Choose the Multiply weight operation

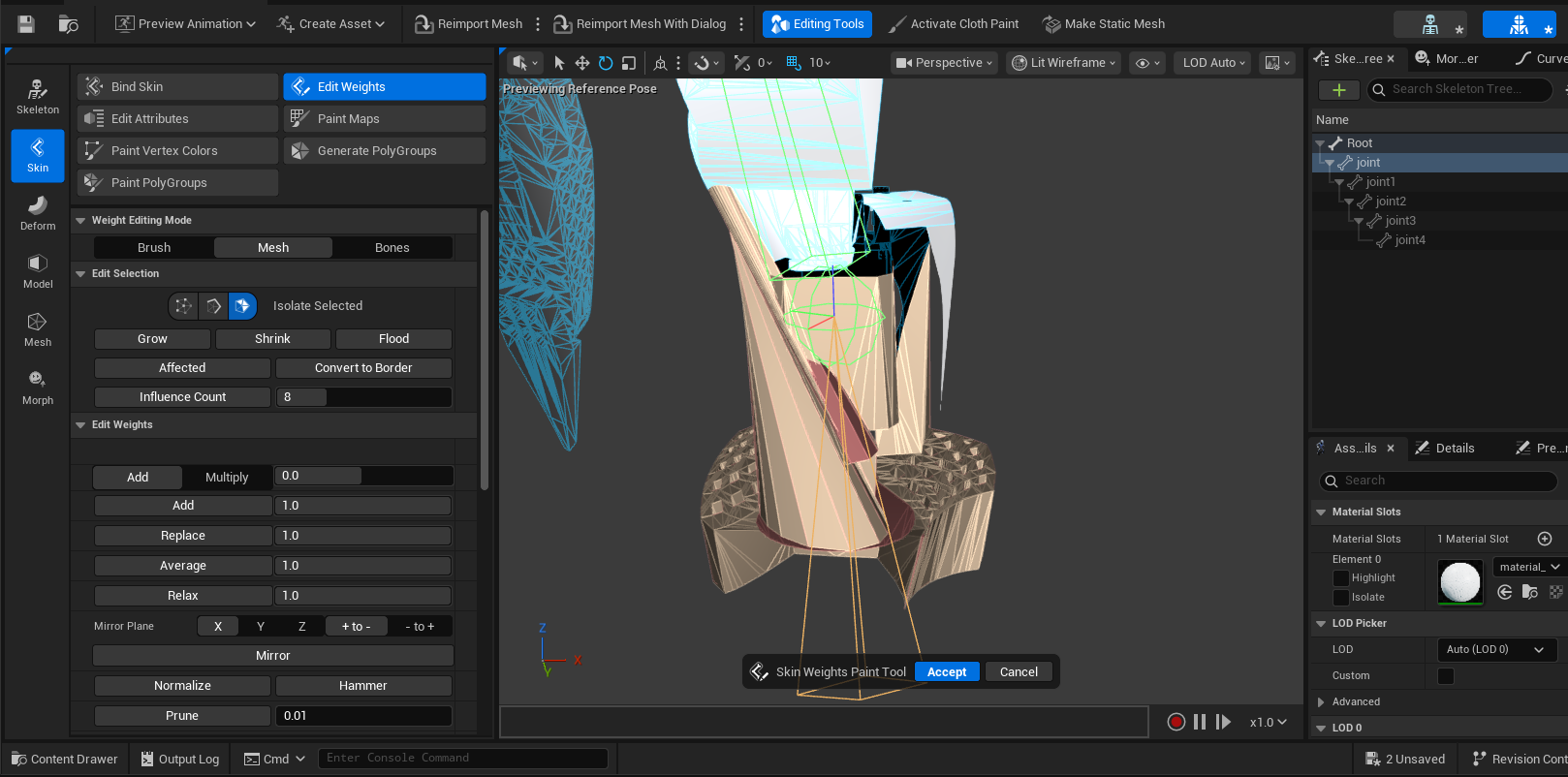227,478
